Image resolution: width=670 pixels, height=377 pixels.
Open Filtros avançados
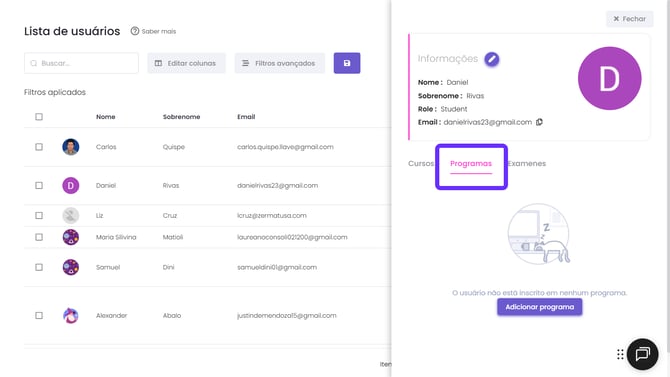(x=279, y=63)
